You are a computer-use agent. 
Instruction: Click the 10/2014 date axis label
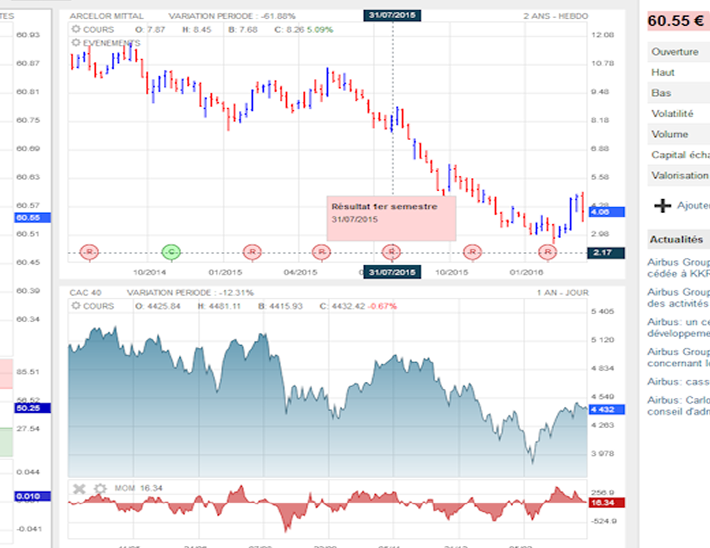click(x=149, y=273)
